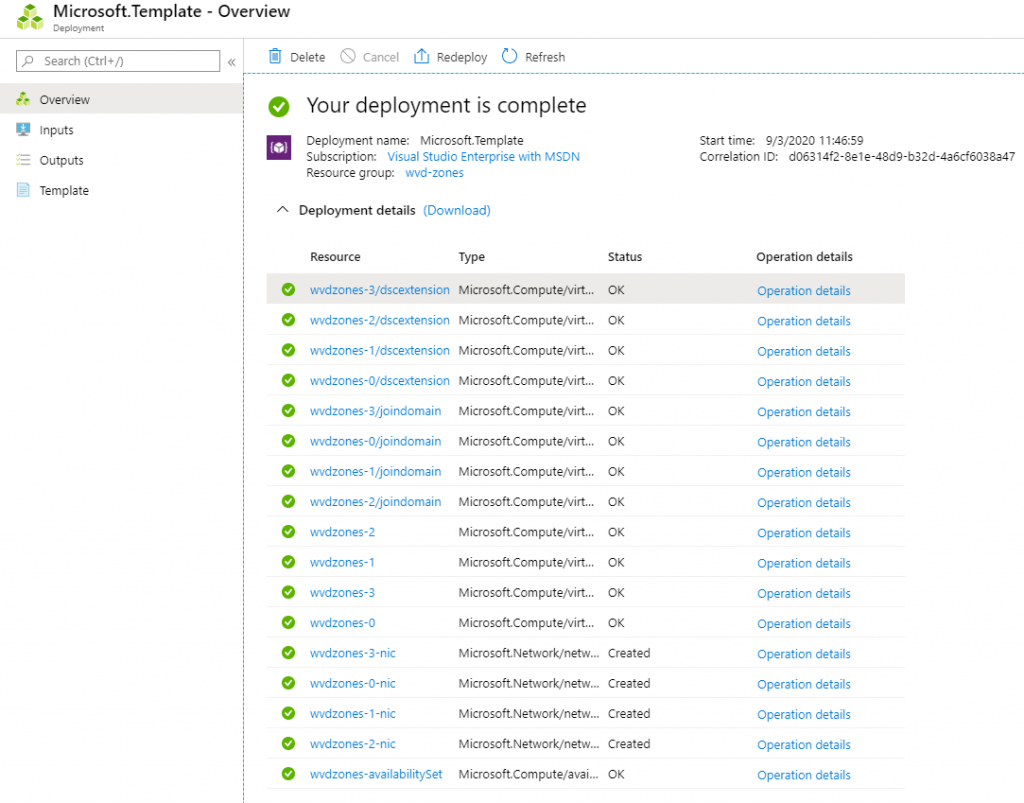Open the wvdzones-2-nic resource
The image size is (1024, 803).
click(353, 744)
